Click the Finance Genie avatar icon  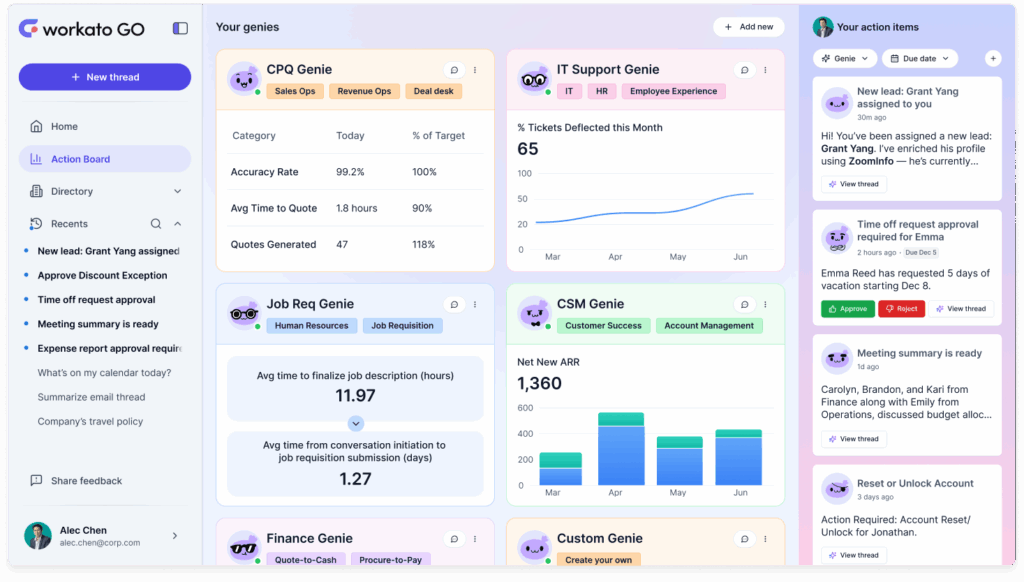[x=243, y=545]
